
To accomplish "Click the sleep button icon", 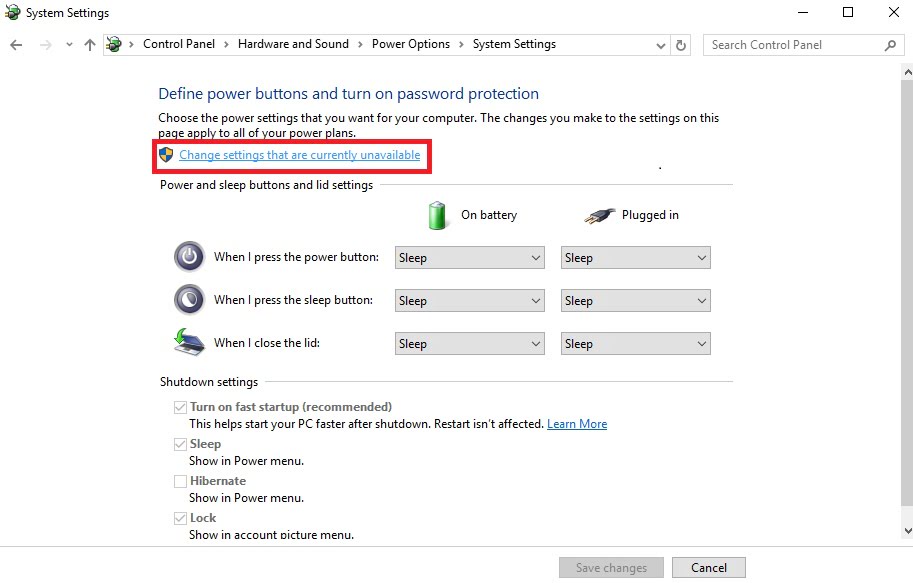I will (189, 300).
